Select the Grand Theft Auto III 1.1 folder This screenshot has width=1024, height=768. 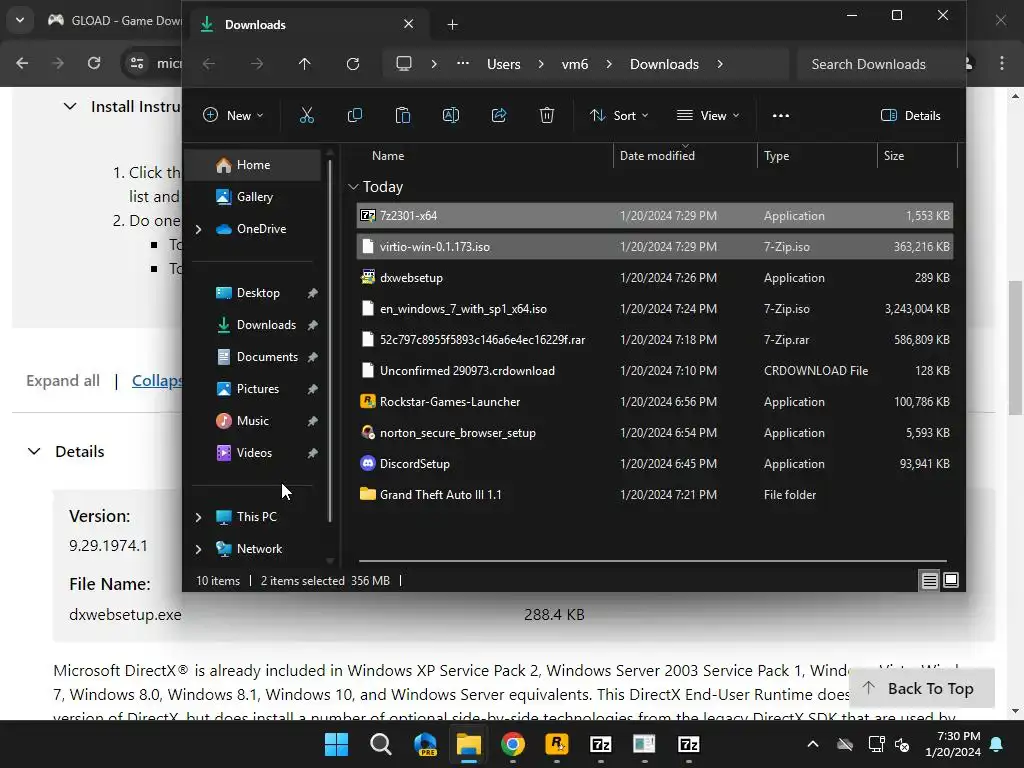tap(654, 495)
